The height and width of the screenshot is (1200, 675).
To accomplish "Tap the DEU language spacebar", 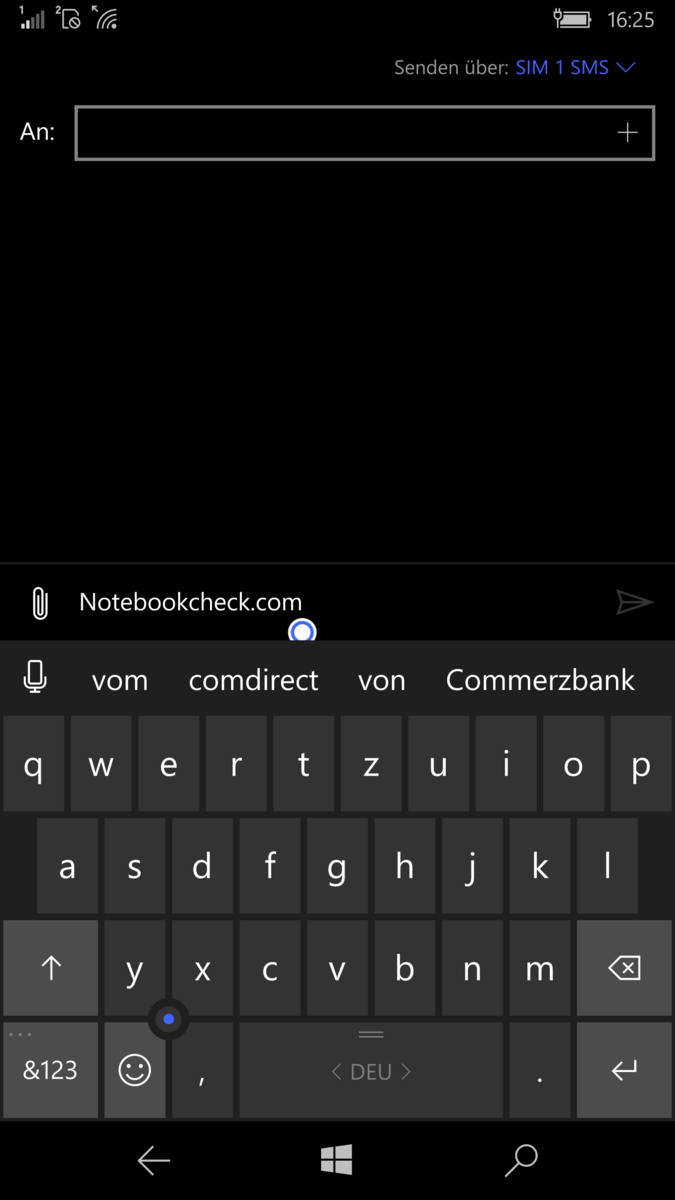I will 371,1070.
